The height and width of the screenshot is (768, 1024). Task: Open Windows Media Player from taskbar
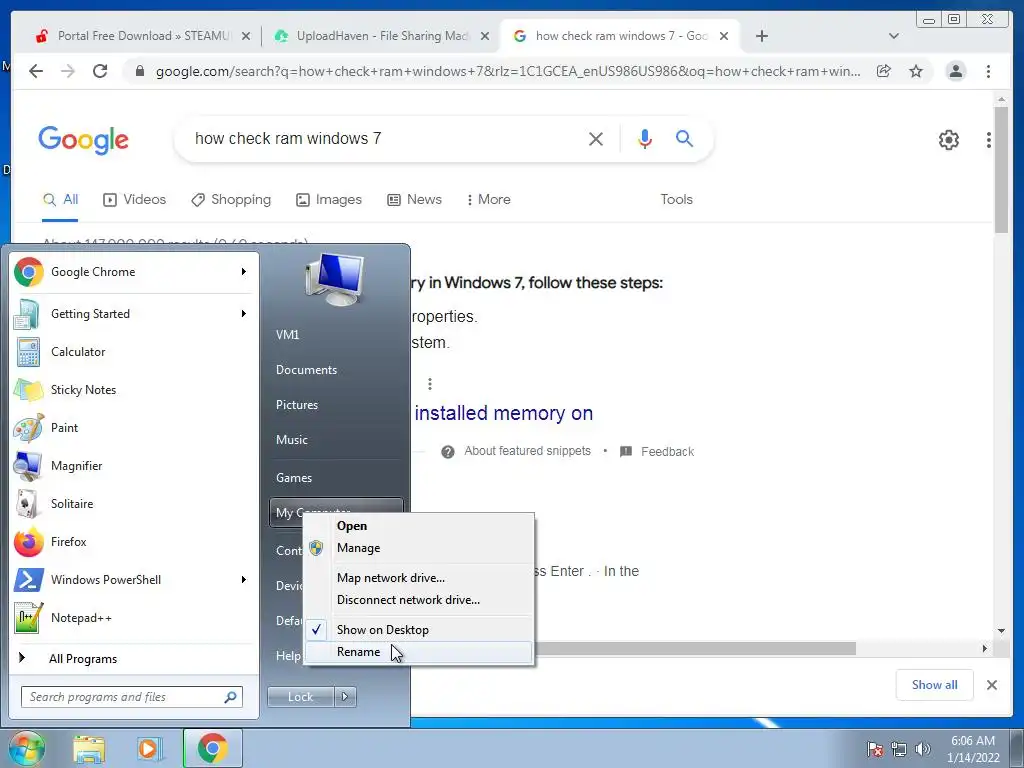click(x=150, y=748)
